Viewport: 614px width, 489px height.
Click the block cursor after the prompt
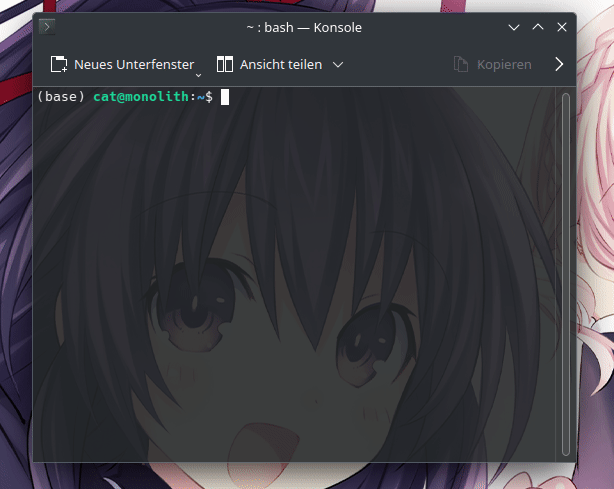point(225,97)
